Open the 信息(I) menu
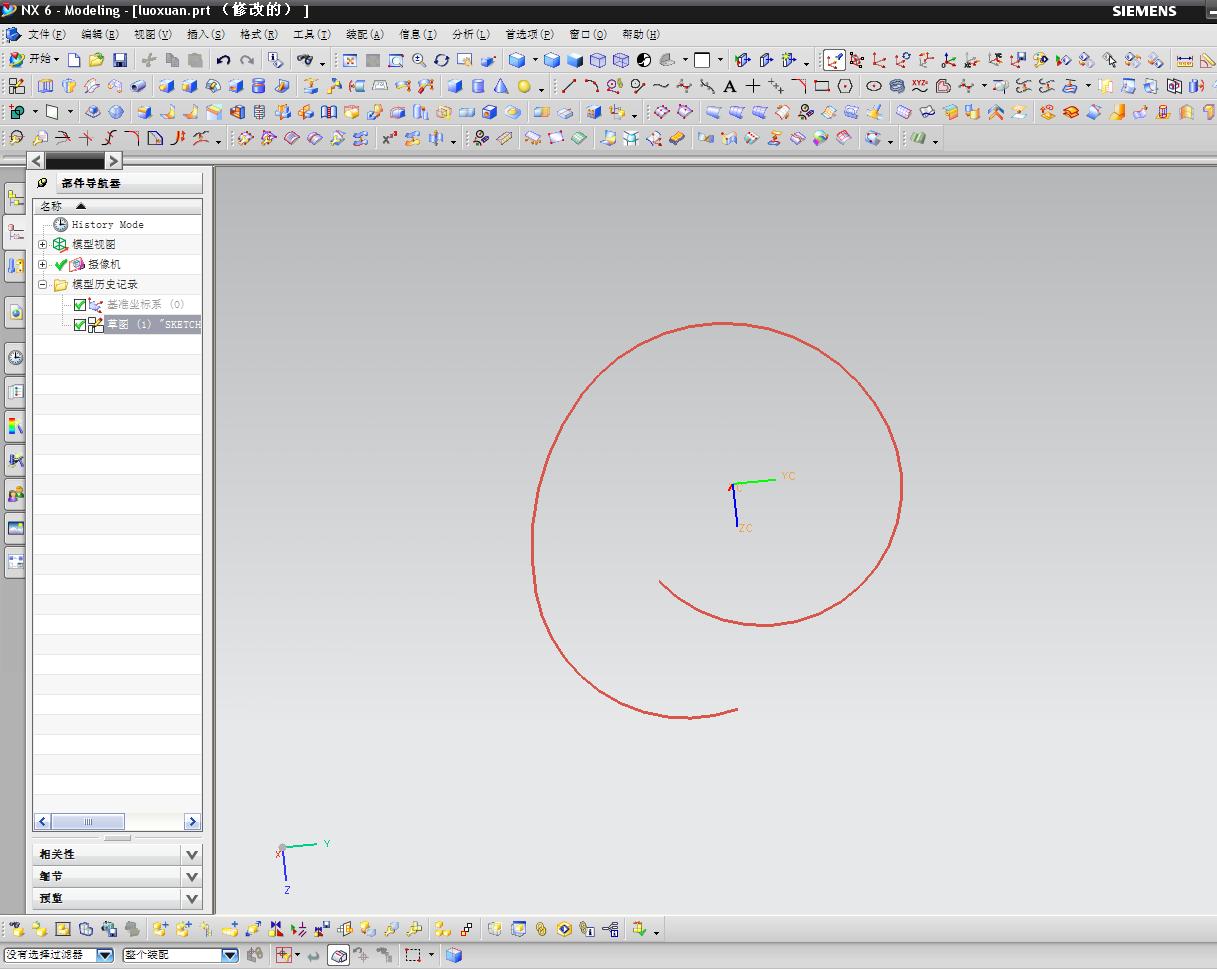 point(418,35)
